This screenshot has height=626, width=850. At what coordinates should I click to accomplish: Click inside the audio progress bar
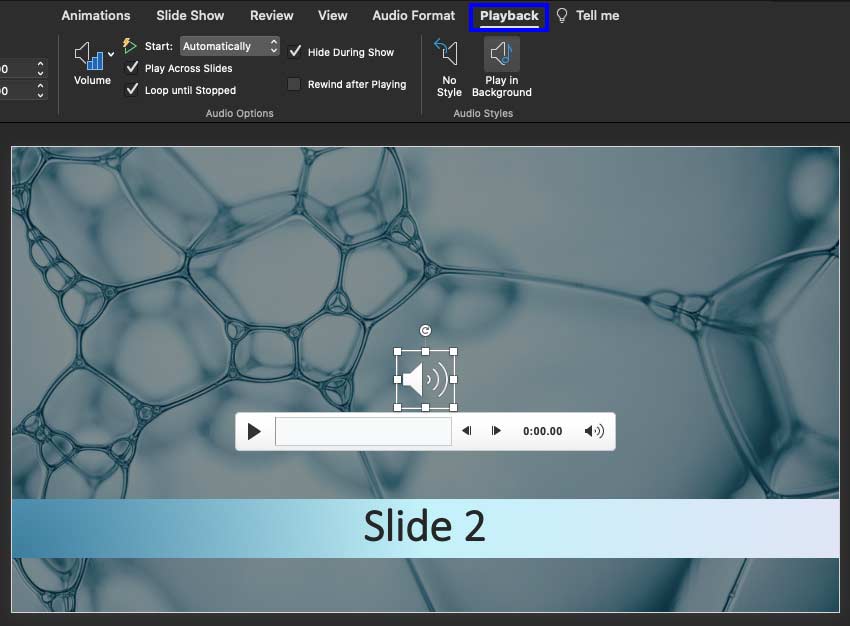[363, 430]
